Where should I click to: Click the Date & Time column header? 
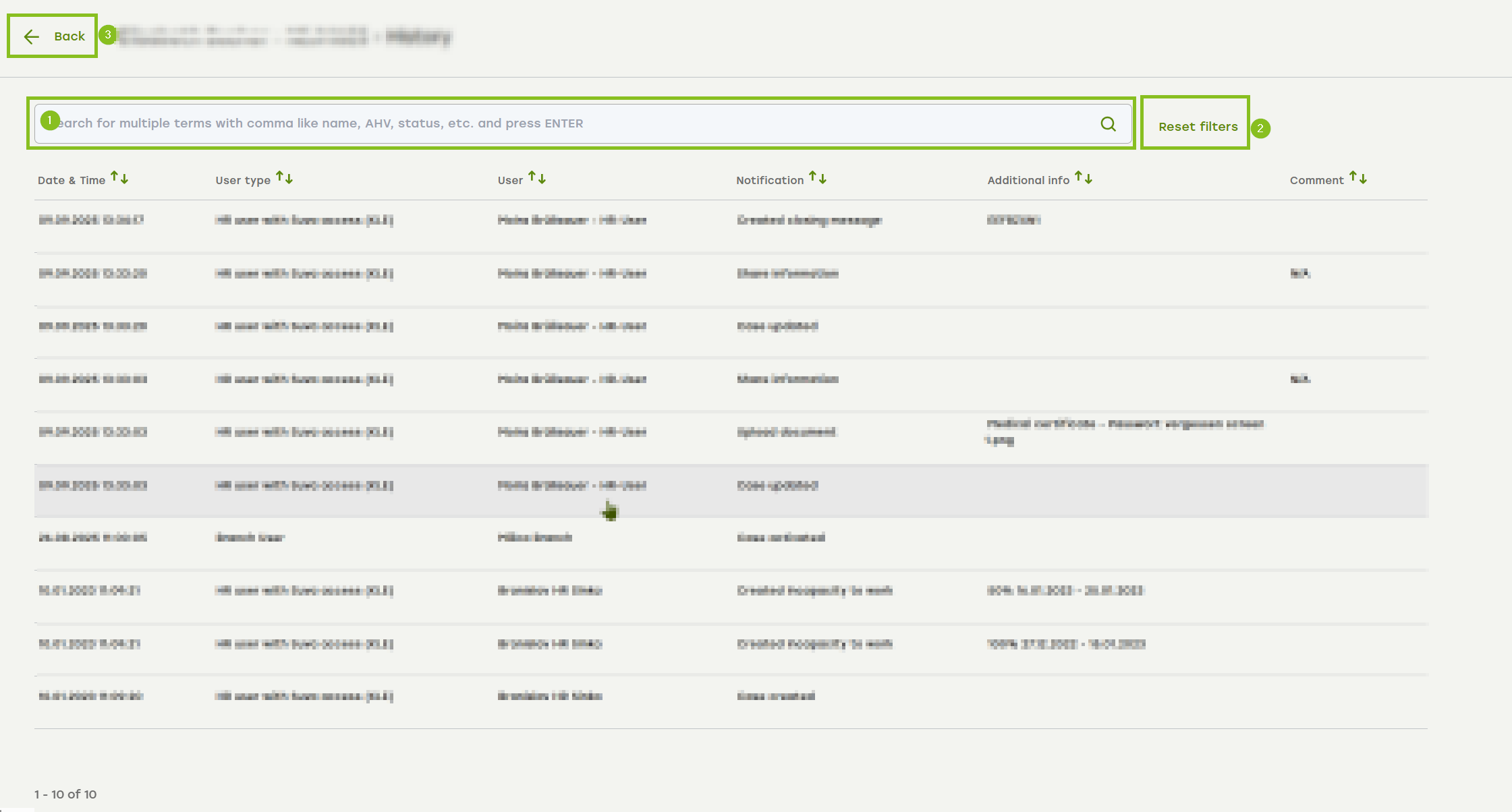point(72,181)
